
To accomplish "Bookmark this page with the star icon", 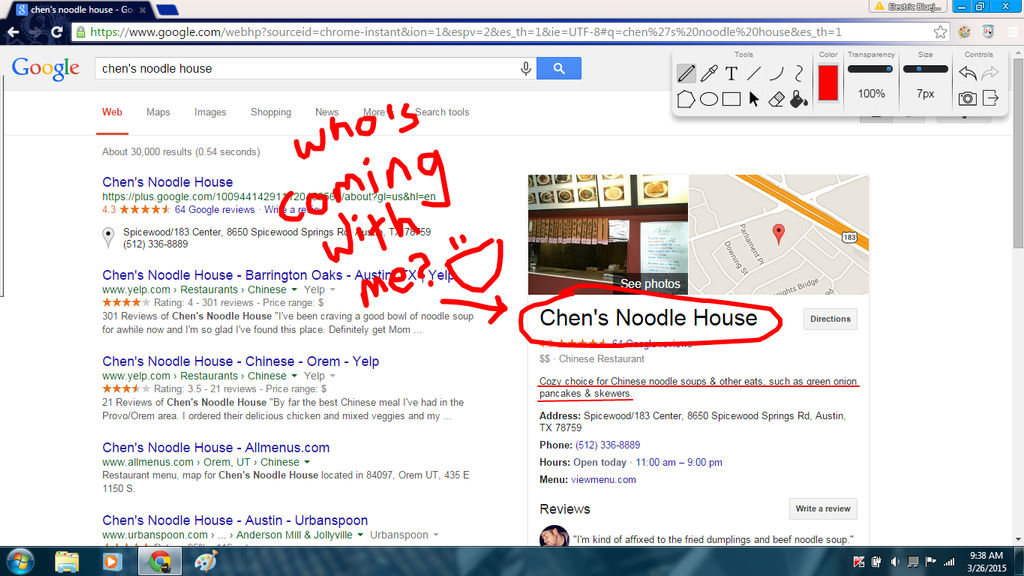I will pos(940,32).
